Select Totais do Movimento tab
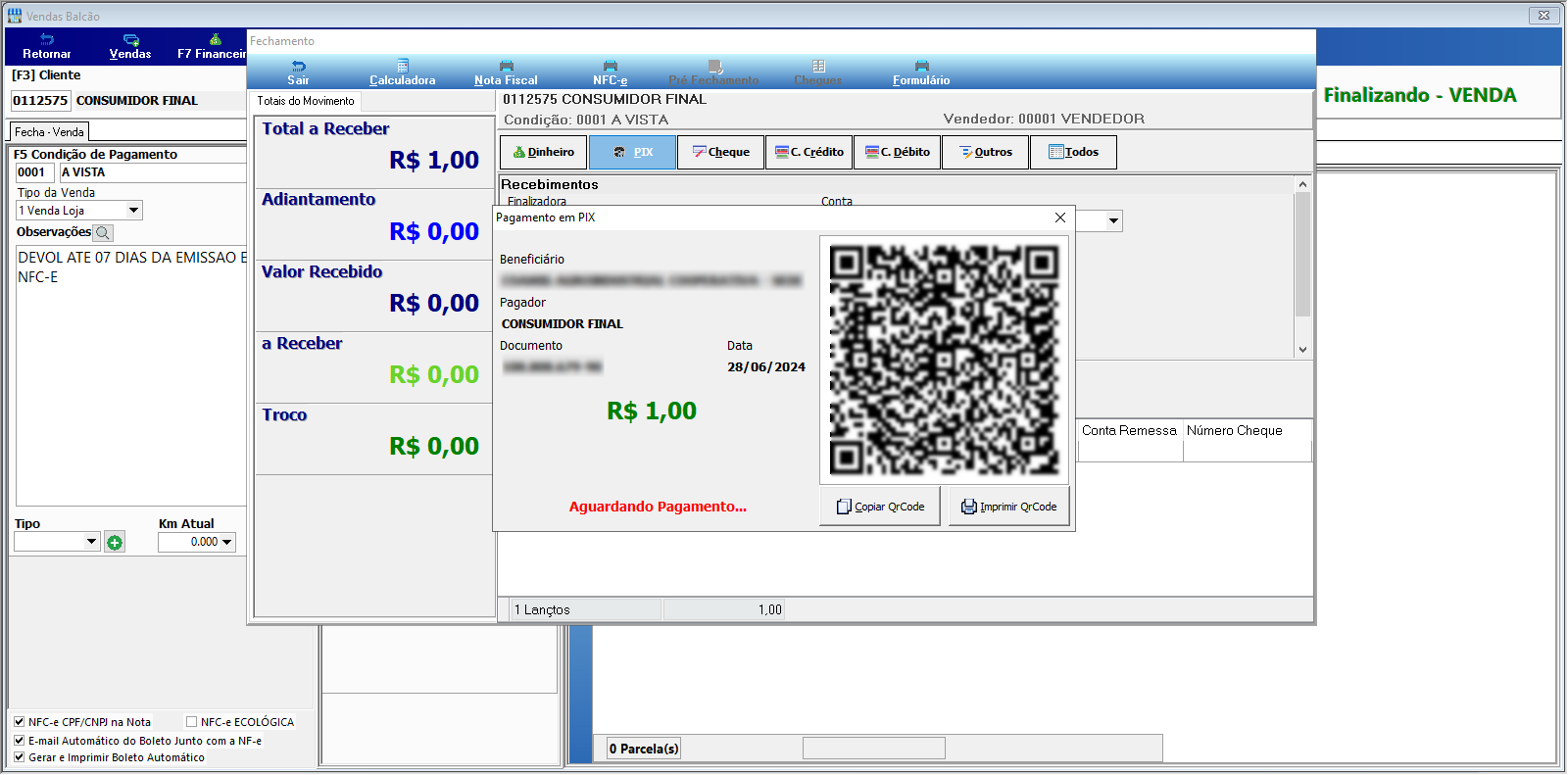 coord(306,101)
